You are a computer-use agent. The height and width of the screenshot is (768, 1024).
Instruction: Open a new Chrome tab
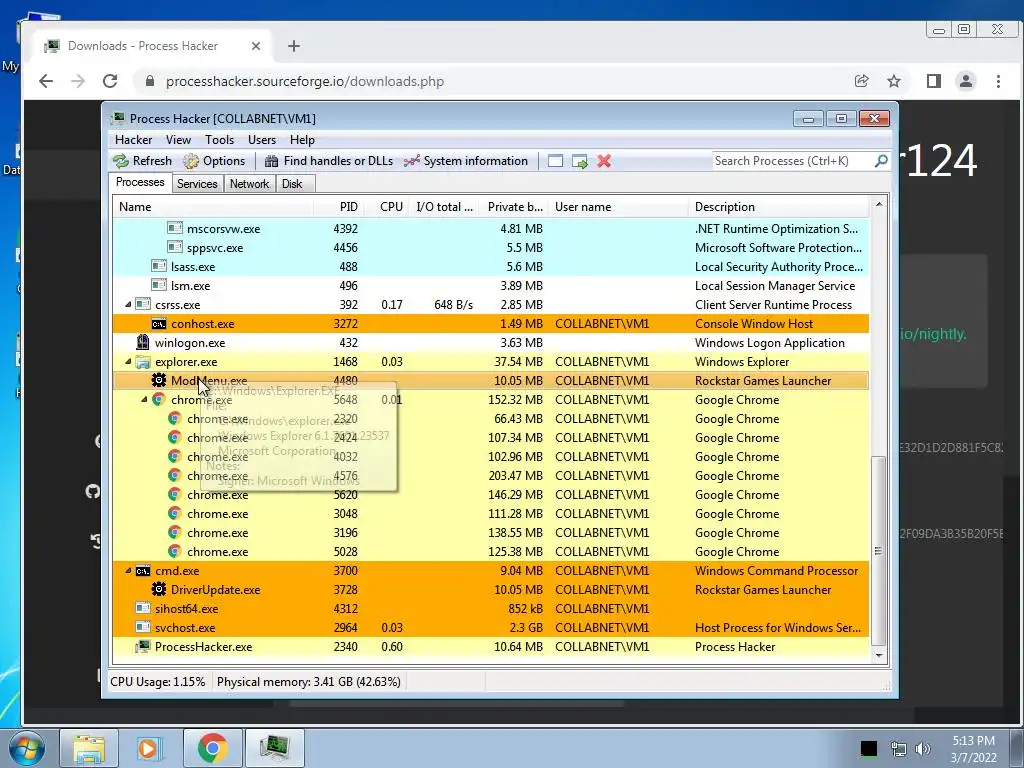tap(294, 46)
